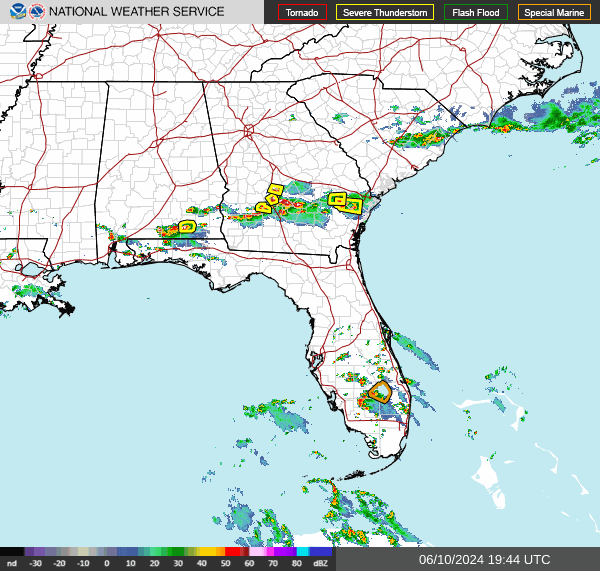Screen dimensions: 600x571
Task: Click the National Weather Service emblem icon
Action: coord(37,11)
